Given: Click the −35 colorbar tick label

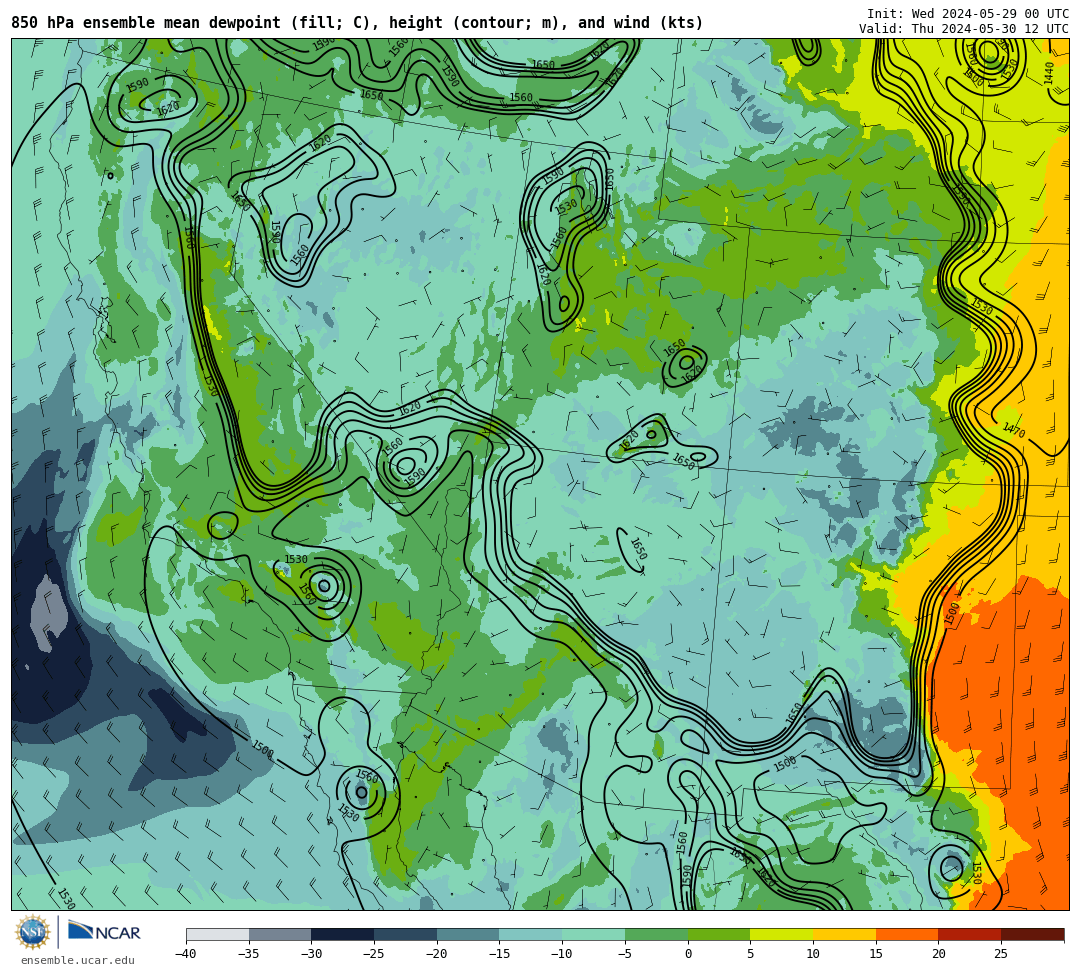Looking at the screenshot, I should pos(249,954).
